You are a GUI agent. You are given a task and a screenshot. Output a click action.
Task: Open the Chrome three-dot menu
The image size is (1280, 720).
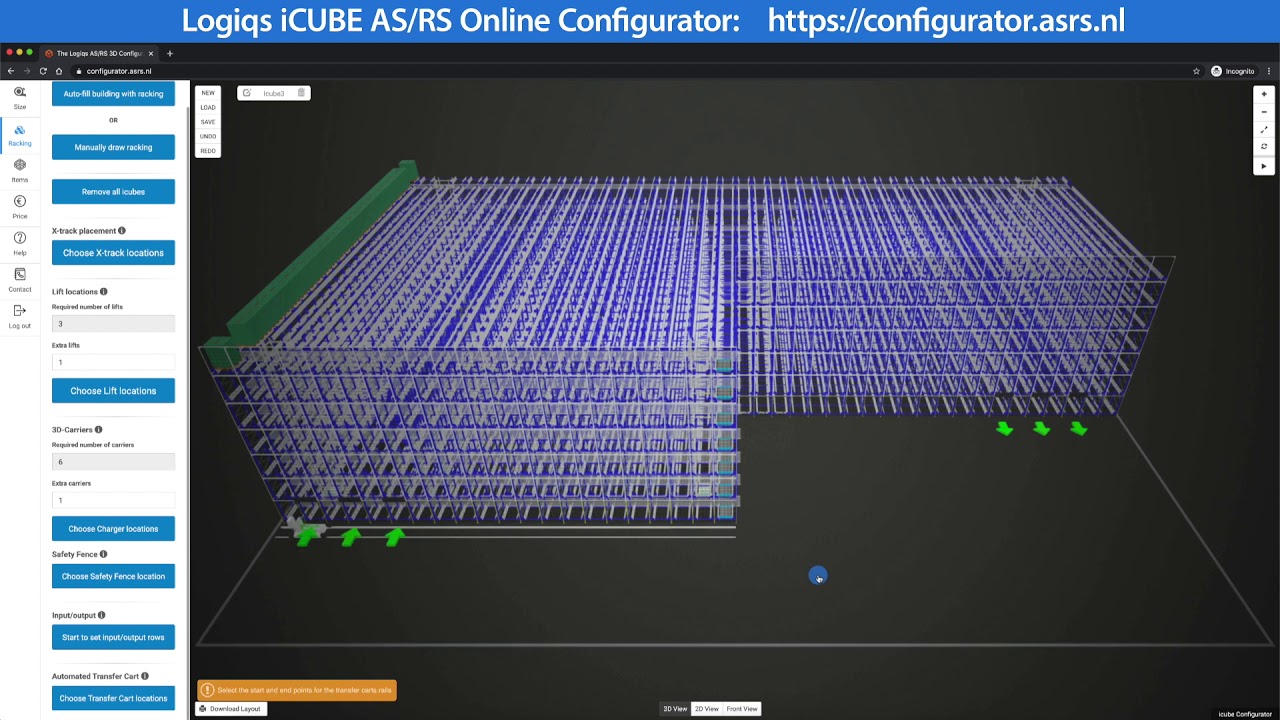(1269, 71)
